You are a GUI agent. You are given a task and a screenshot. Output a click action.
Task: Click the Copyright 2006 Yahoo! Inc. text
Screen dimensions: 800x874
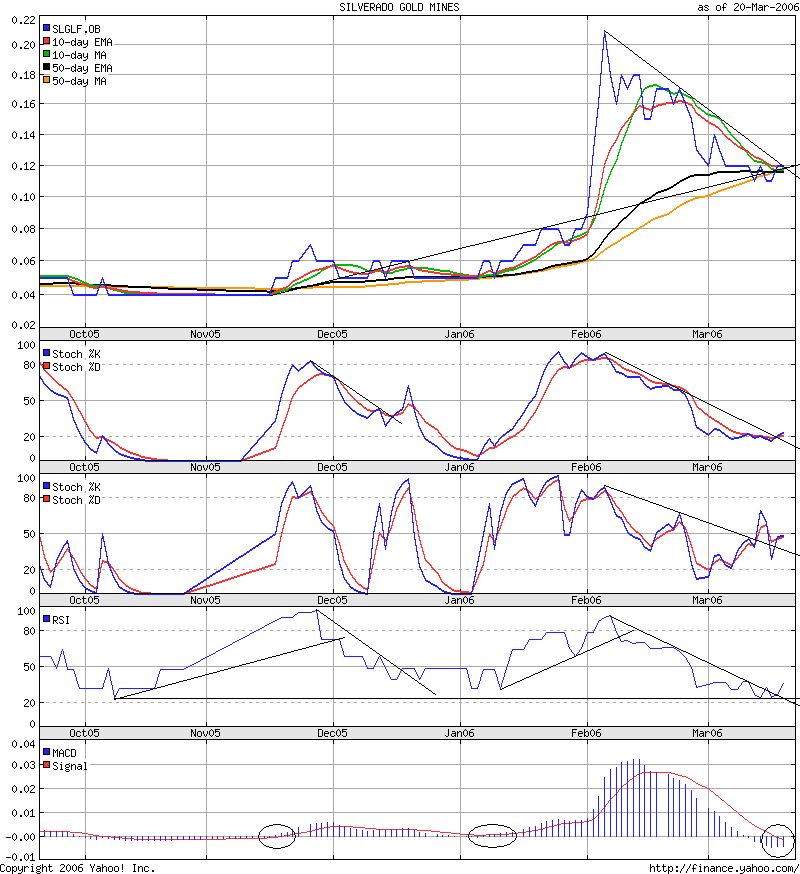click(x=77, y=868)
